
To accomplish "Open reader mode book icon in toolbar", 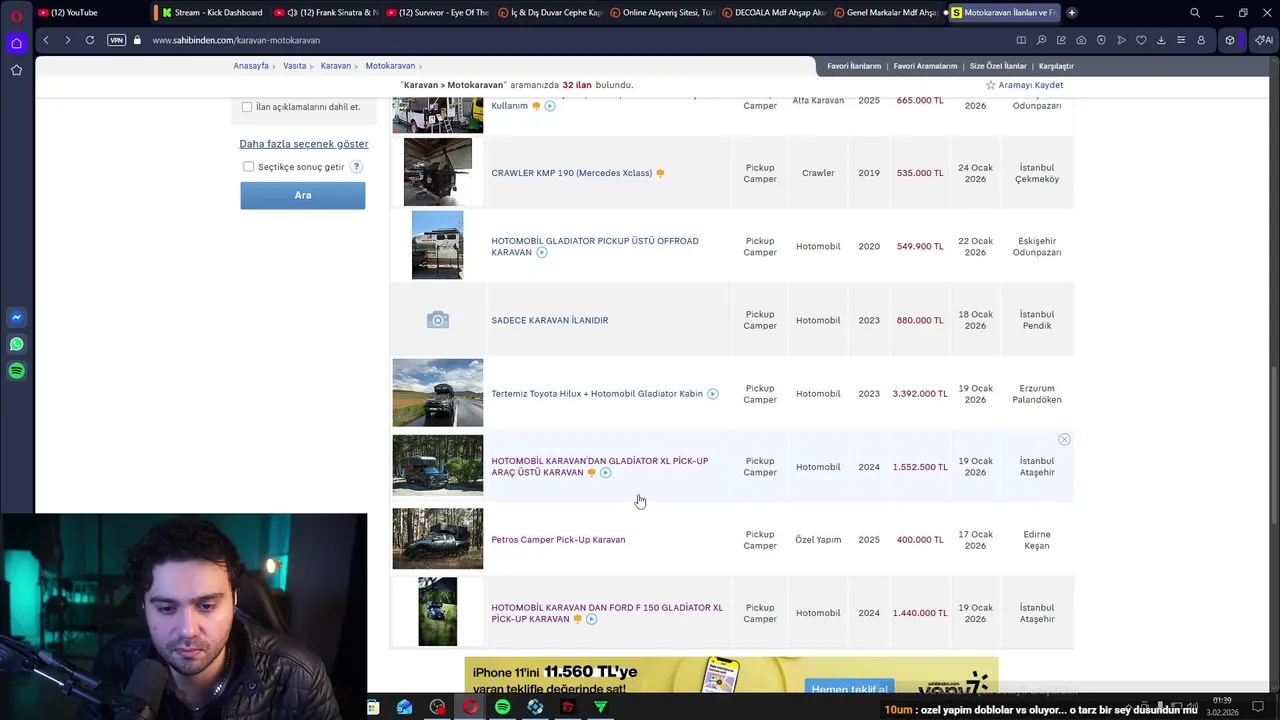I will (x=1021, y=40).
